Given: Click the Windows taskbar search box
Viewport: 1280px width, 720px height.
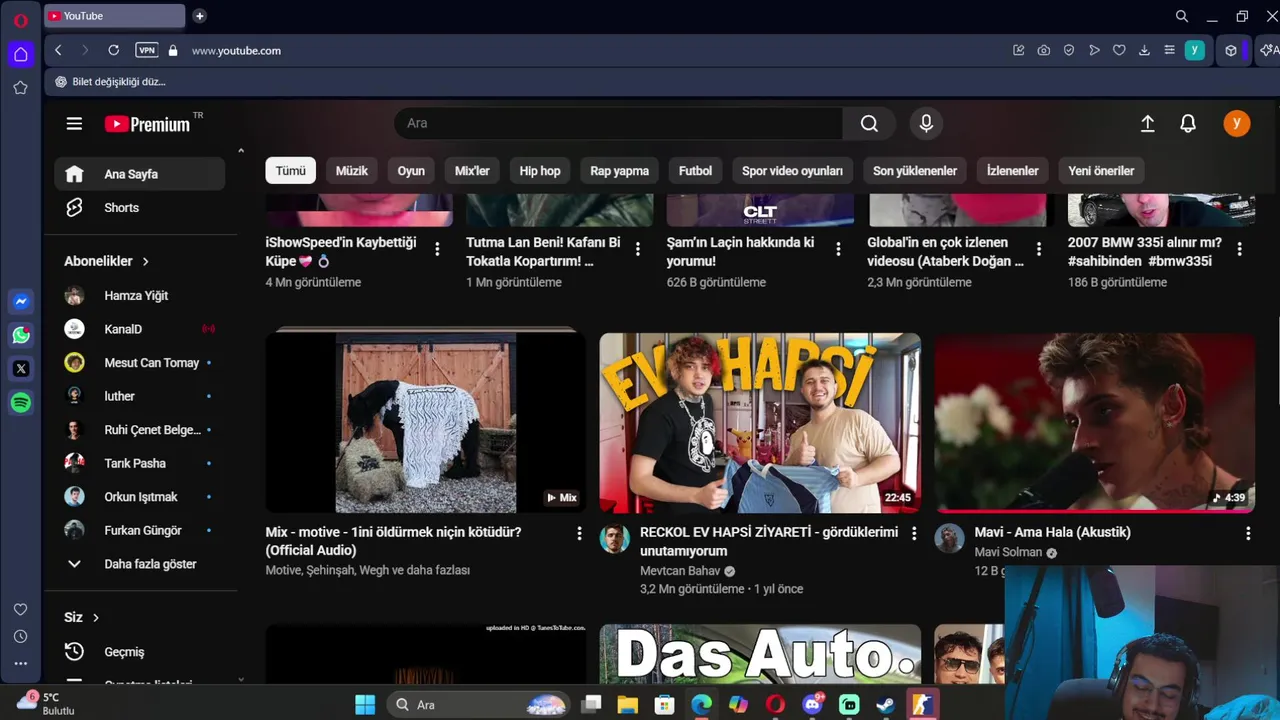Looking at the screenshot, I should [480, 705].
